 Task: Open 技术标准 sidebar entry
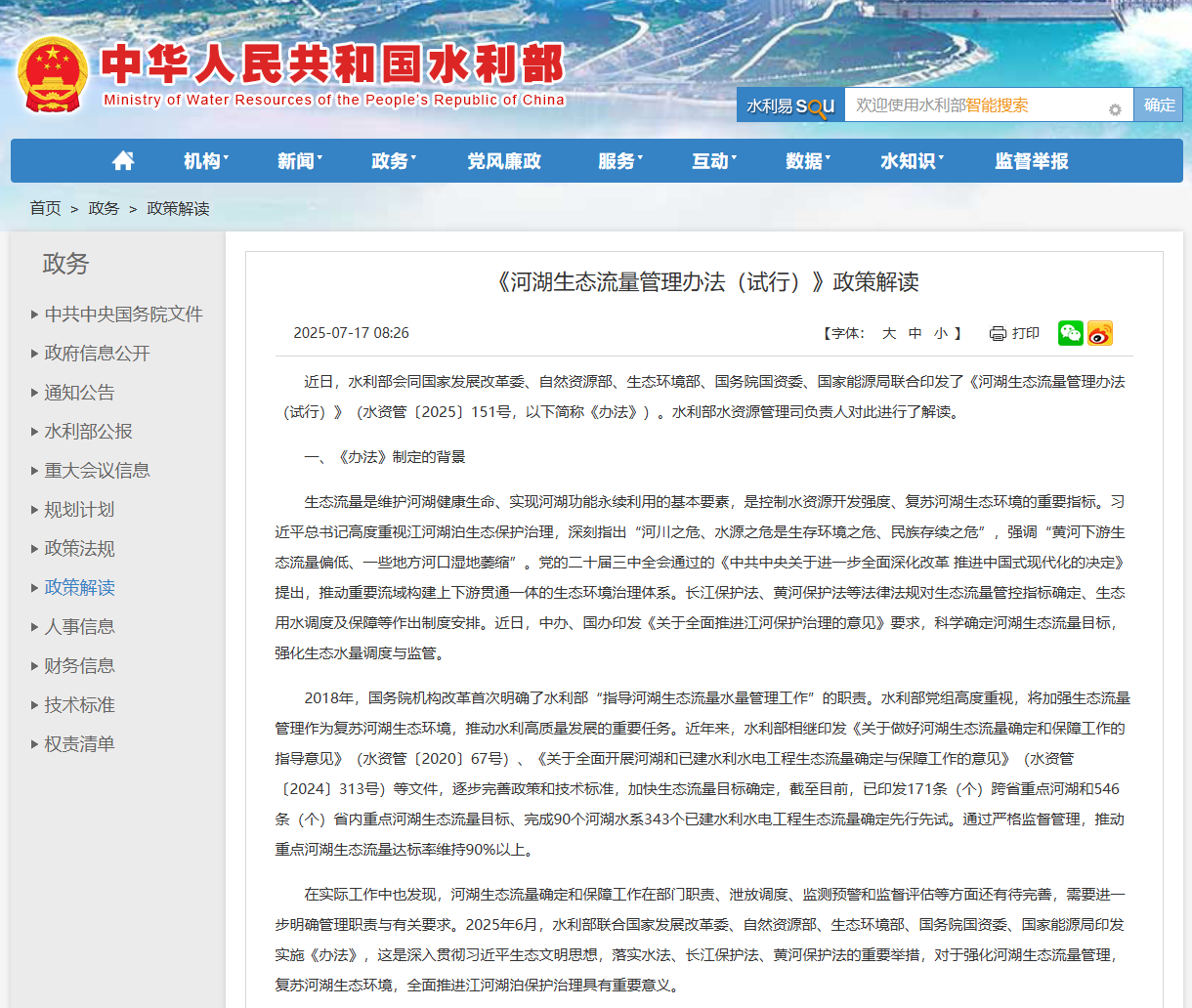tap(80, 705)
